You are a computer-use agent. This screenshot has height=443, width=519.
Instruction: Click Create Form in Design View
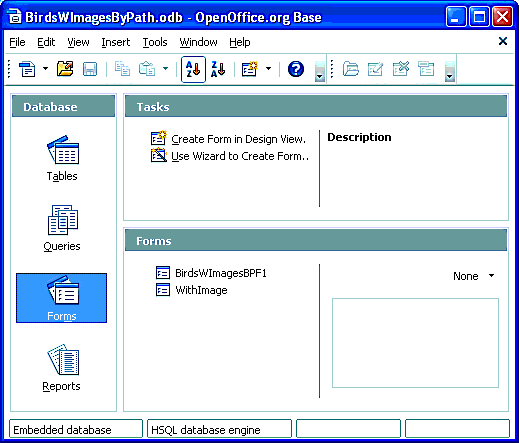228,139
